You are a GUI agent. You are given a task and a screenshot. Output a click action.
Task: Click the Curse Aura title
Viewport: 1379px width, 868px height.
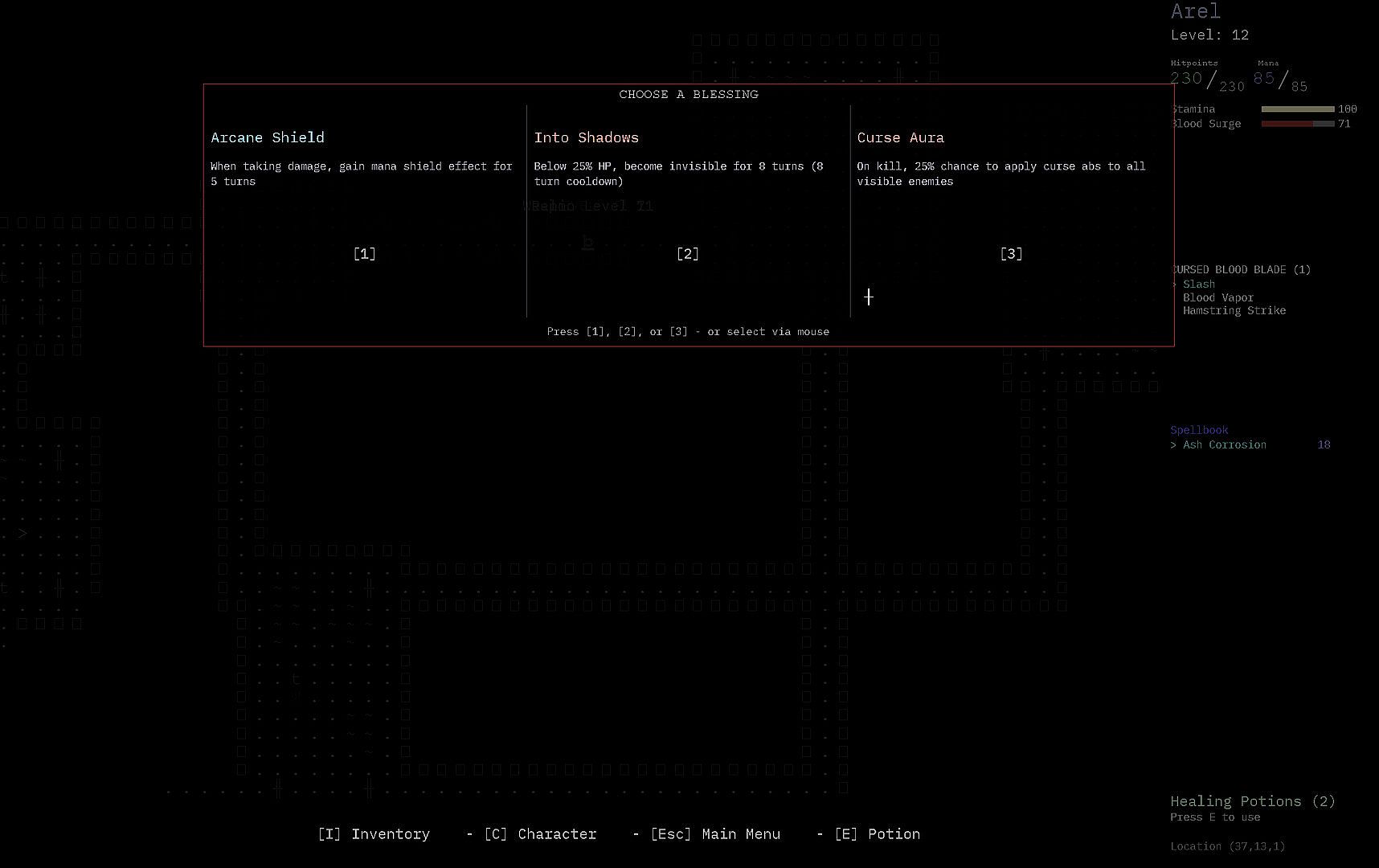pyautogui.click(x=900, y=137)
